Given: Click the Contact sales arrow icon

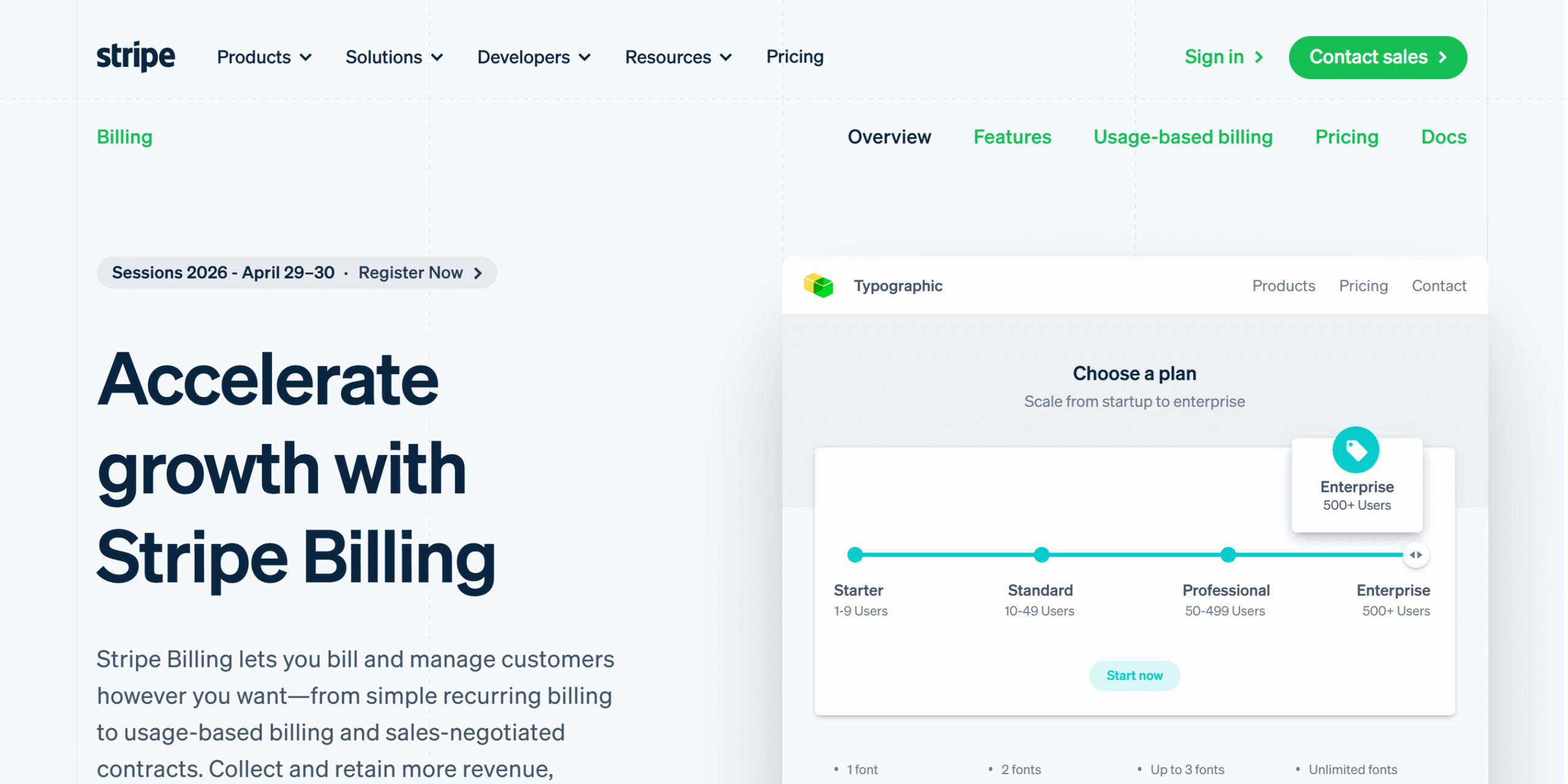Looking at the screenshot, I should tap(1443, 57).
